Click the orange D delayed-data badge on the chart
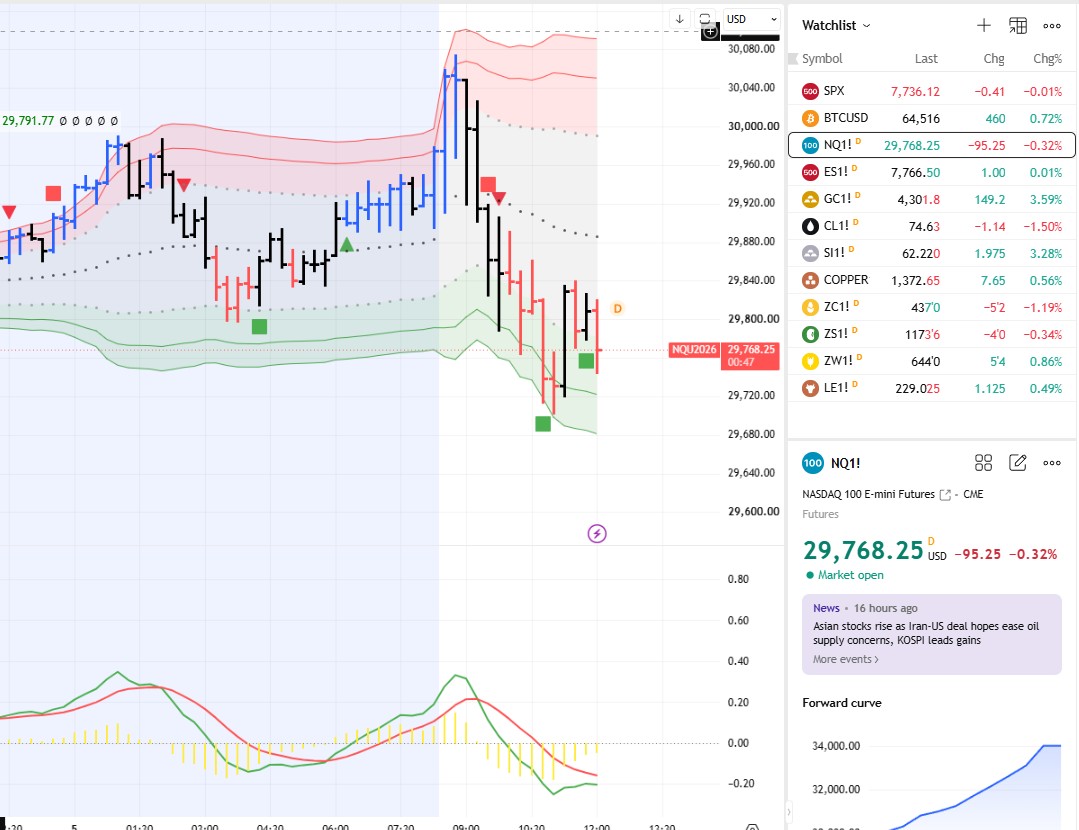This screenshot has height=830, width=1079. click(x=617, y=308)
